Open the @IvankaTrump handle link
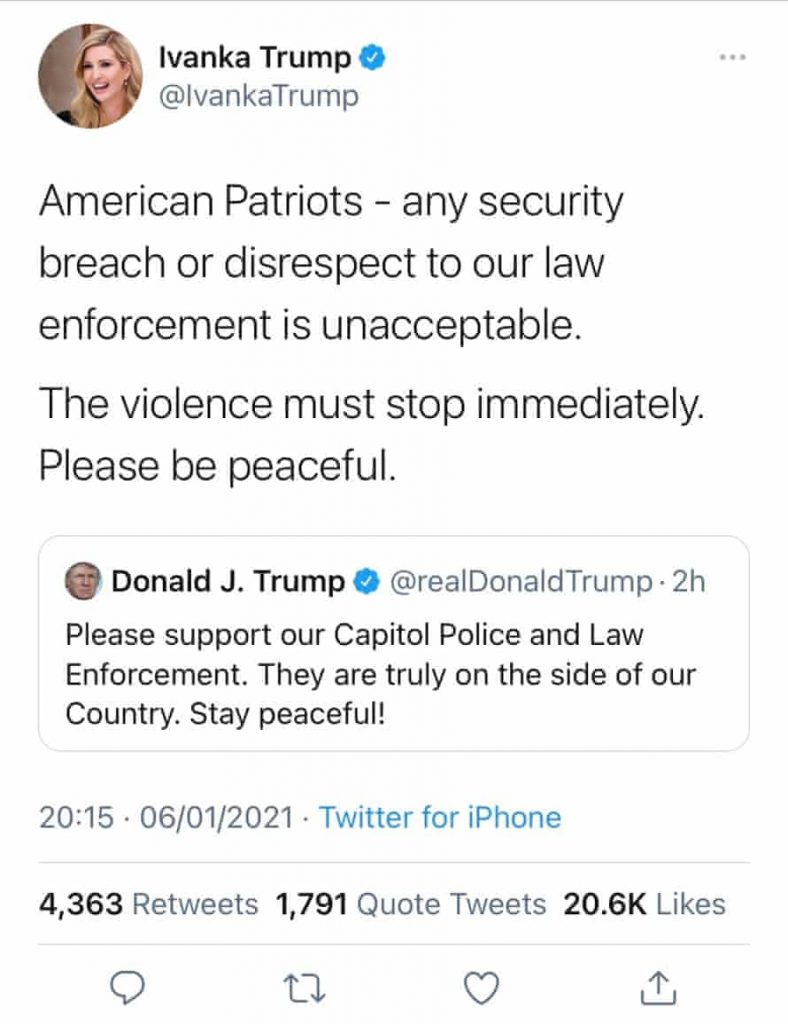 pos(258,96)
